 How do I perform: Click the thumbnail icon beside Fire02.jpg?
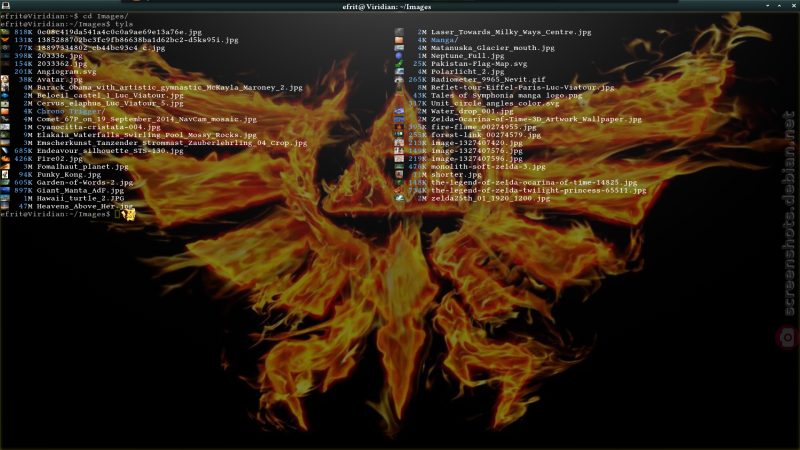(5, 159)
